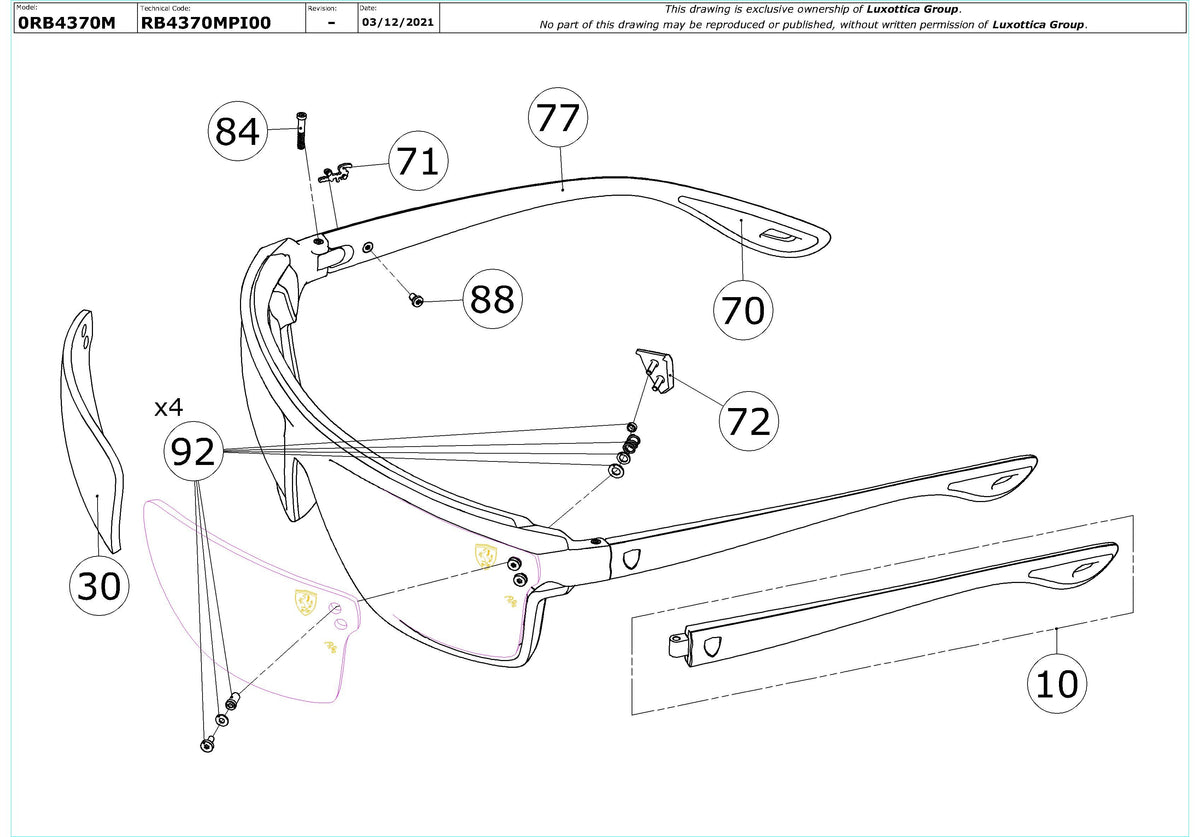Select the 'No part of this drawing' notice
1200x837 pixels.
(x=813, y=24)
